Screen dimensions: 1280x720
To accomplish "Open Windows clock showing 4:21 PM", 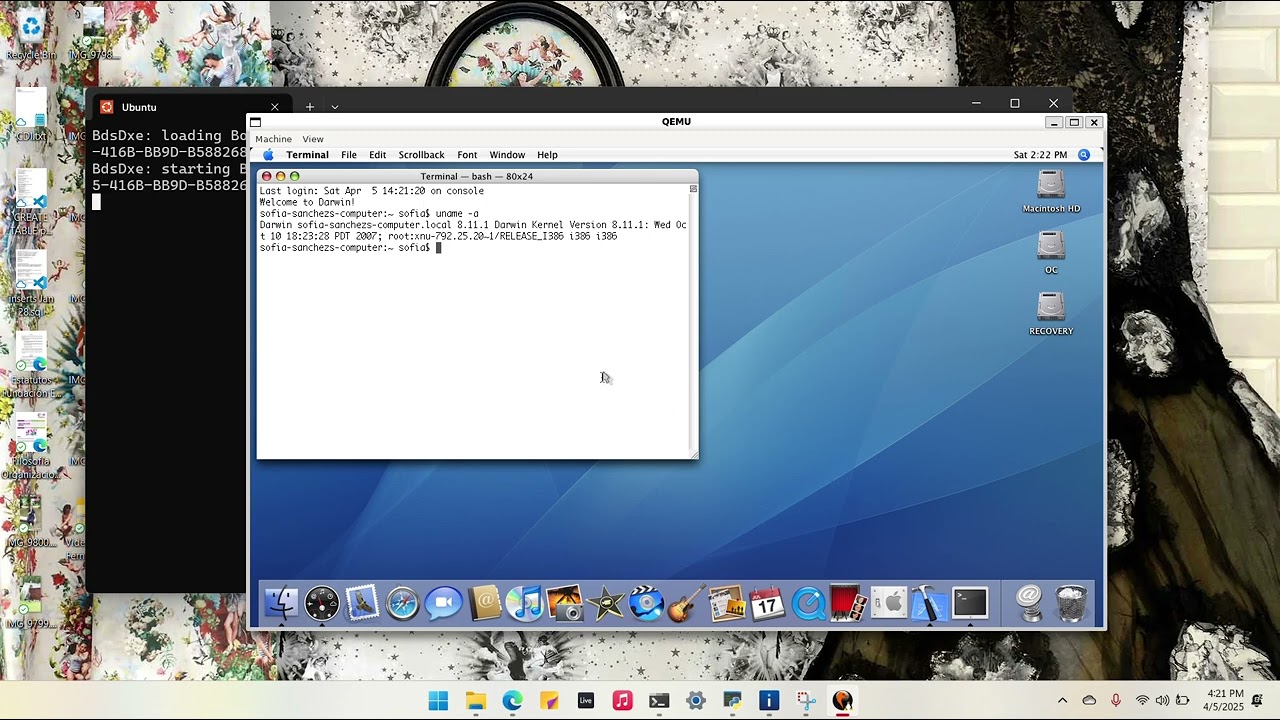I will coord(1224,700).
